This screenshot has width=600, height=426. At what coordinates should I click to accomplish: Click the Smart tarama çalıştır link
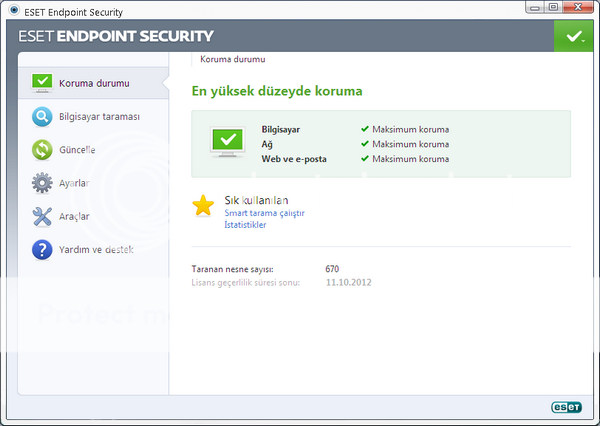[x=264, y=213]
